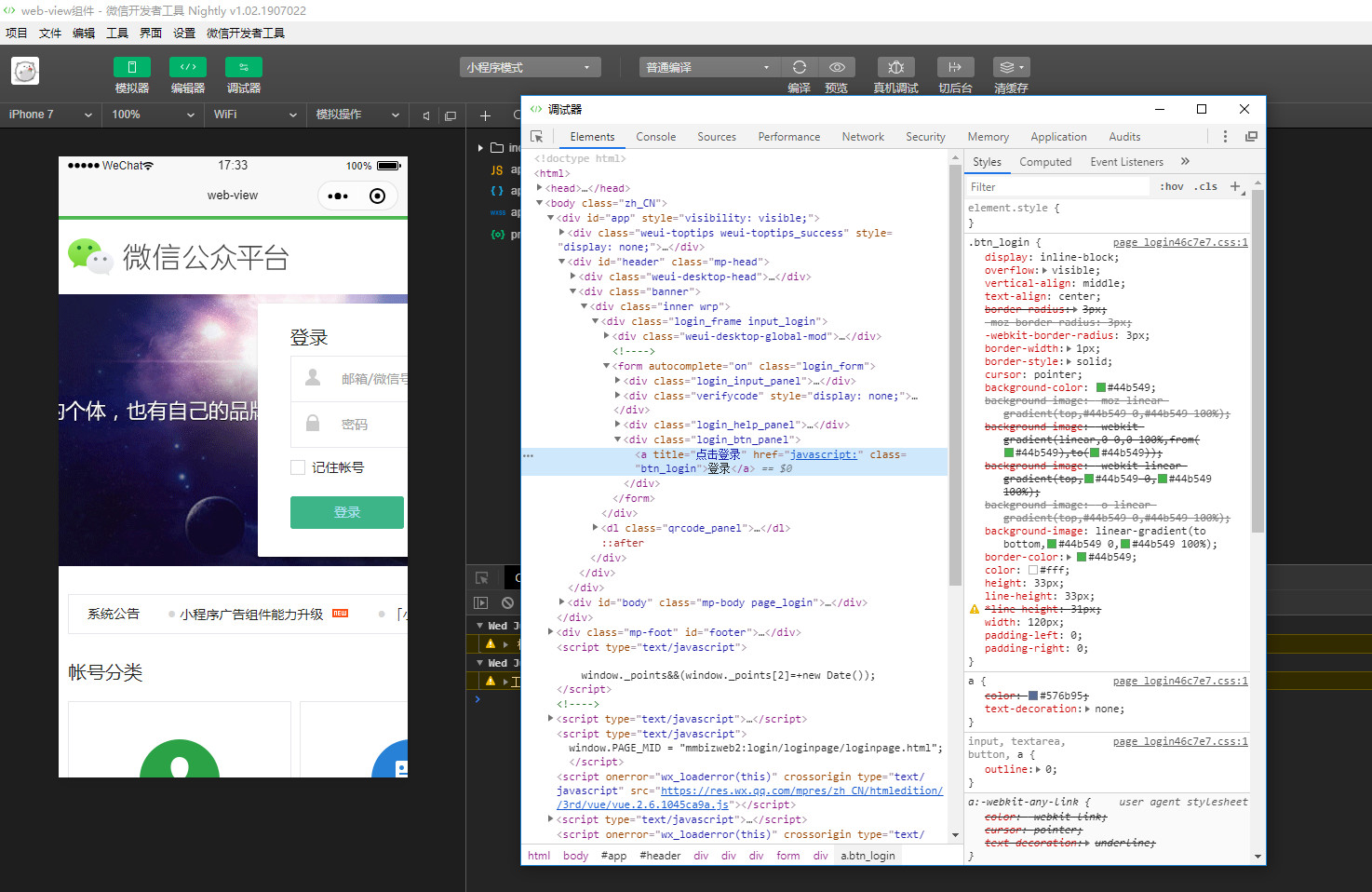1372x892 pixels.
Task: Open the Computed styles tab
Action: pyautogui.click(x=1045, y=162)
